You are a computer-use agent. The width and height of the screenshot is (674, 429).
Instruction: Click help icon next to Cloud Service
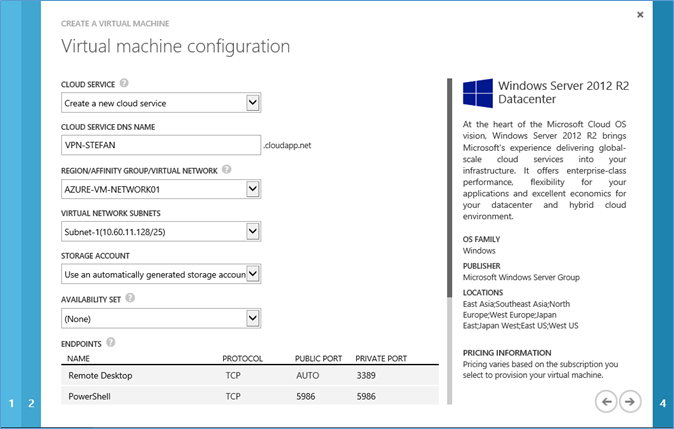pyautogui.click(x=124, y=83)
